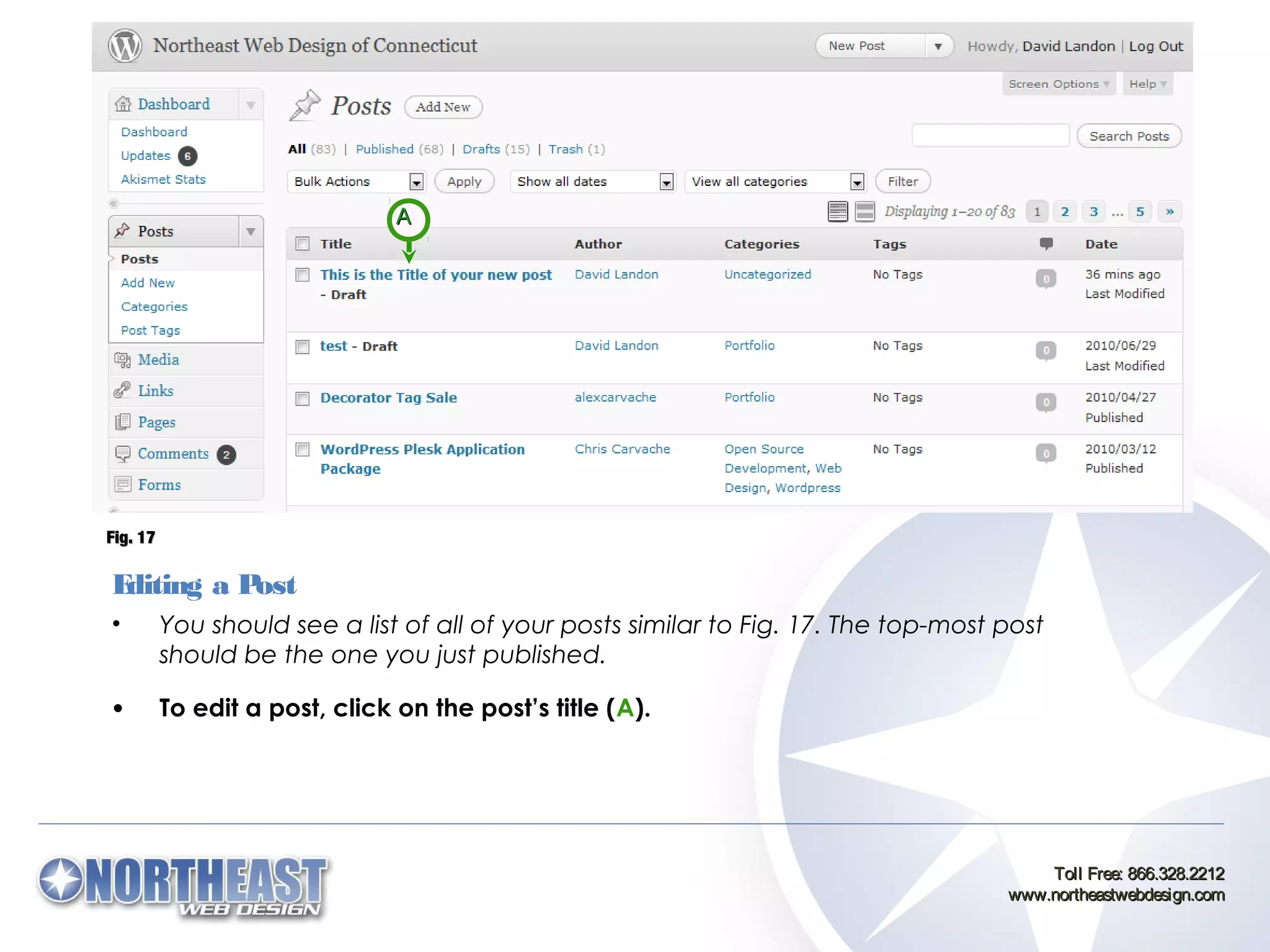Viewport: 1270px width, 952px height.
Task: Click the Add New button beside Posts heading
Action: click(443, 107)
